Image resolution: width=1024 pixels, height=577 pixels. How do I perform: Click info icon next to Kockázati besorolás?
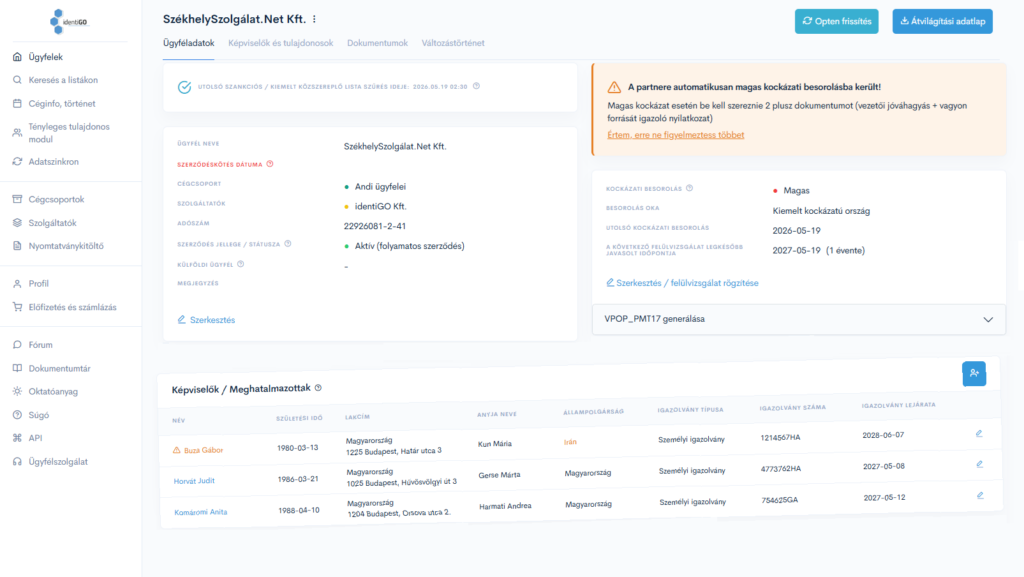[690, 188]
